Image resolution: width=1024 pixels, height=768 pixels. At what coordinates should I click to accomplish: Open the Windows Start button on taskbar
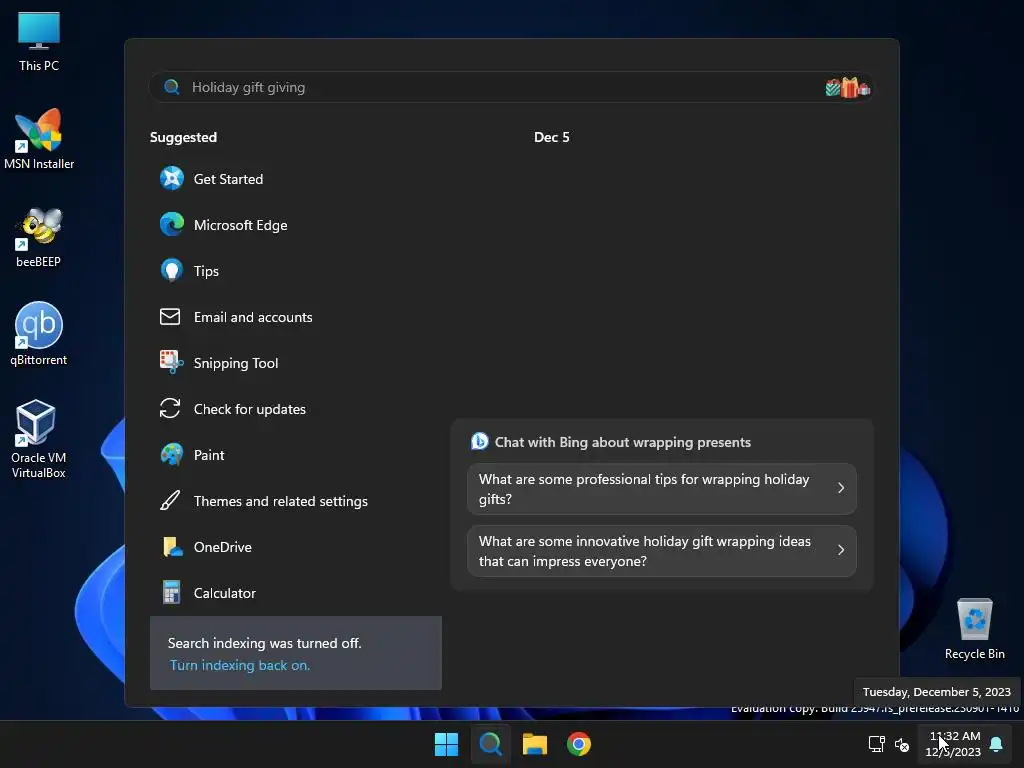point(447,744)
